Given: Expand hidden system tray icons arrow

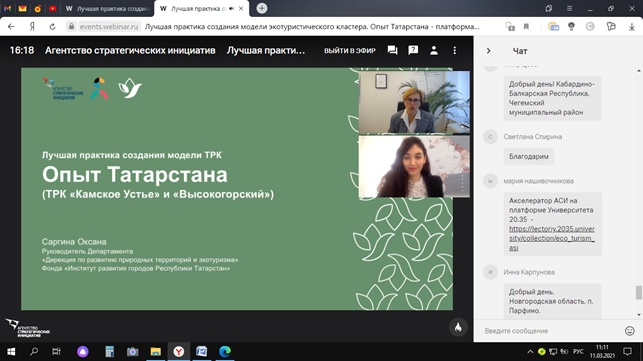Looking at the screenshot, I should [530, 352].
